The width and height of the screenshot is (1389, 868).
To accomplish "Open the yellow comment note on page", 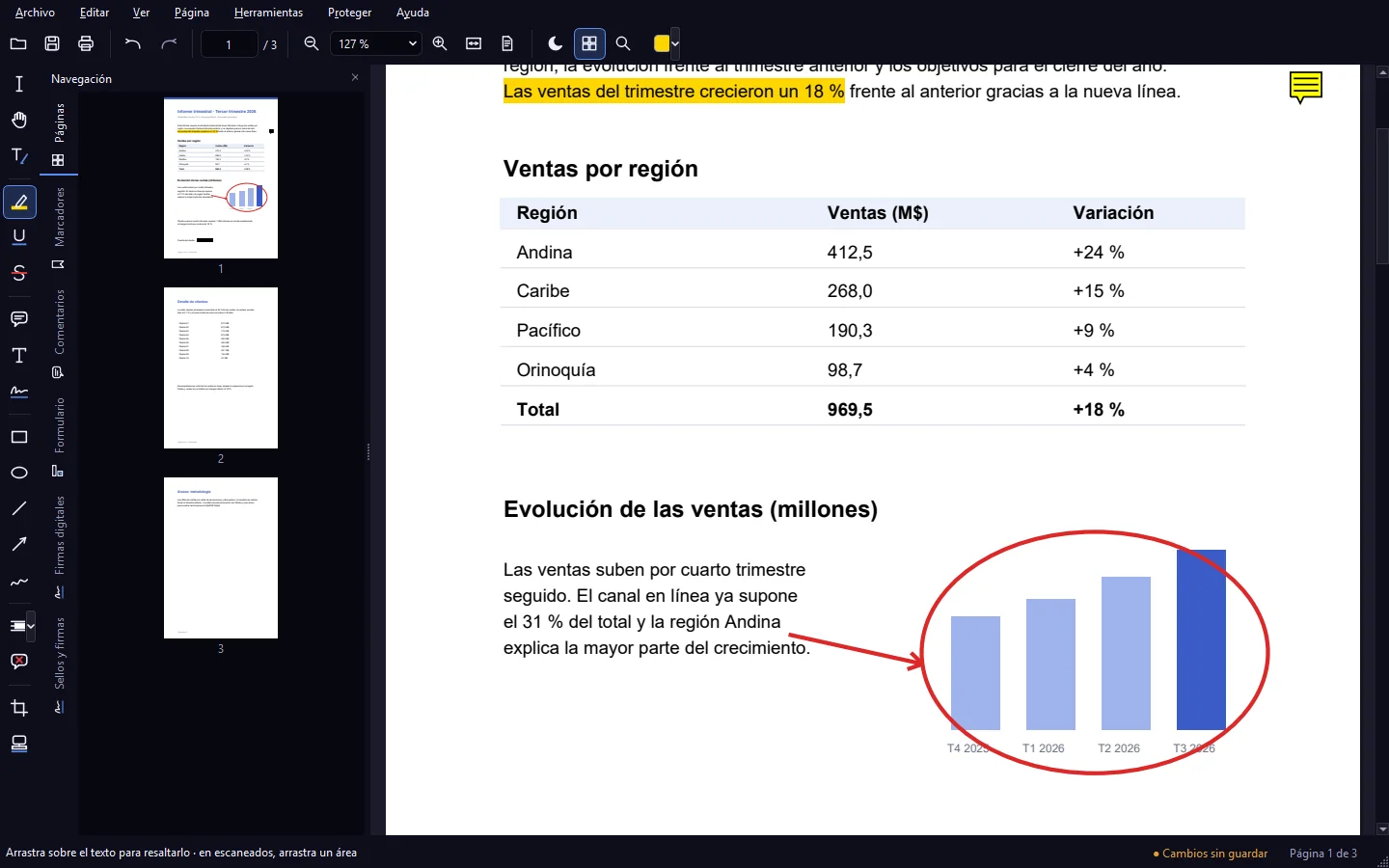I will pyautogui.click(x=1306, y=88).
